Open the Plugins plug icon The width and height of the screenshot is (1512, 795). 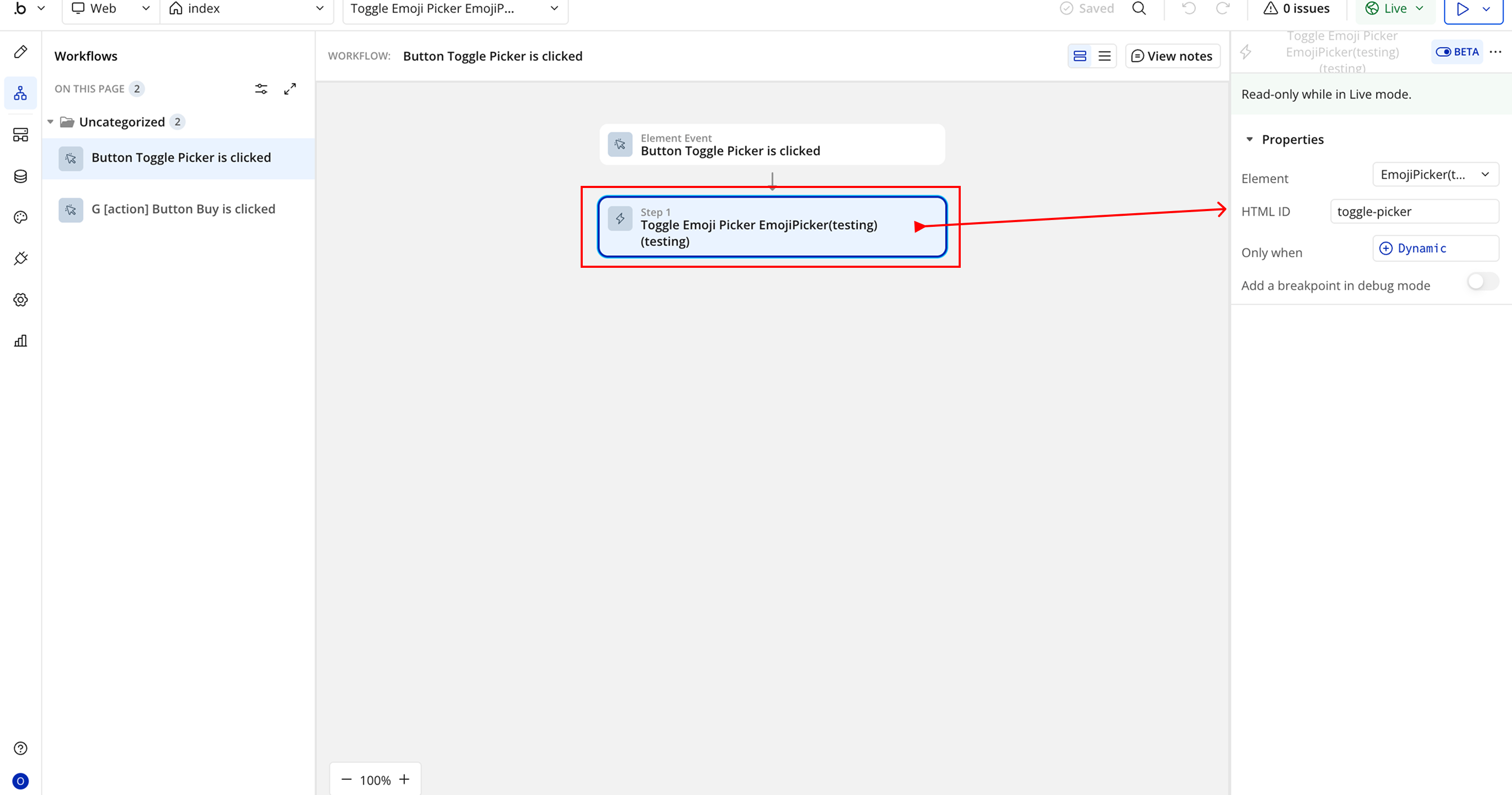20,258
